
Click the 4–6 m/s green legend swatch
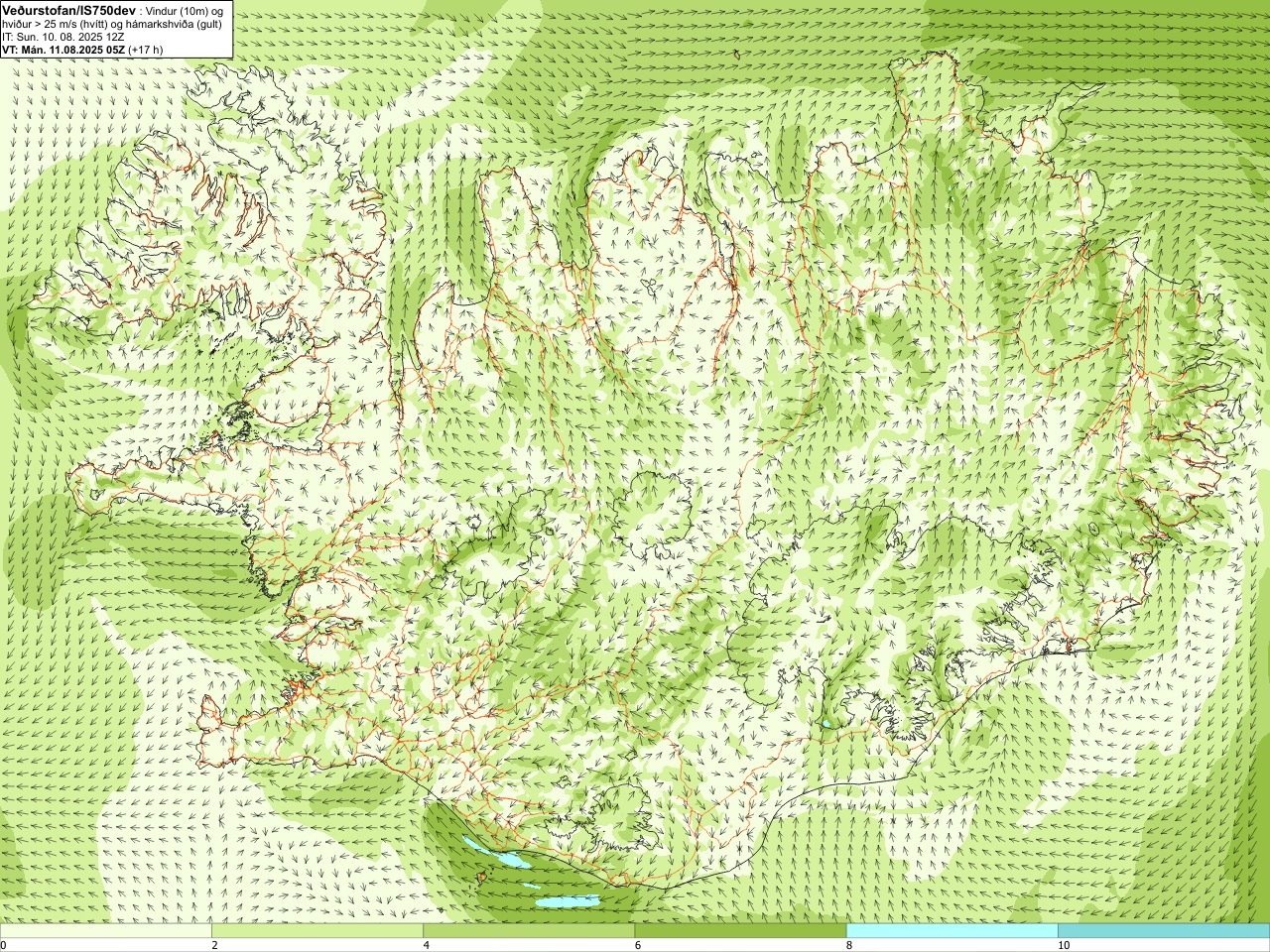tap(529, 931)
